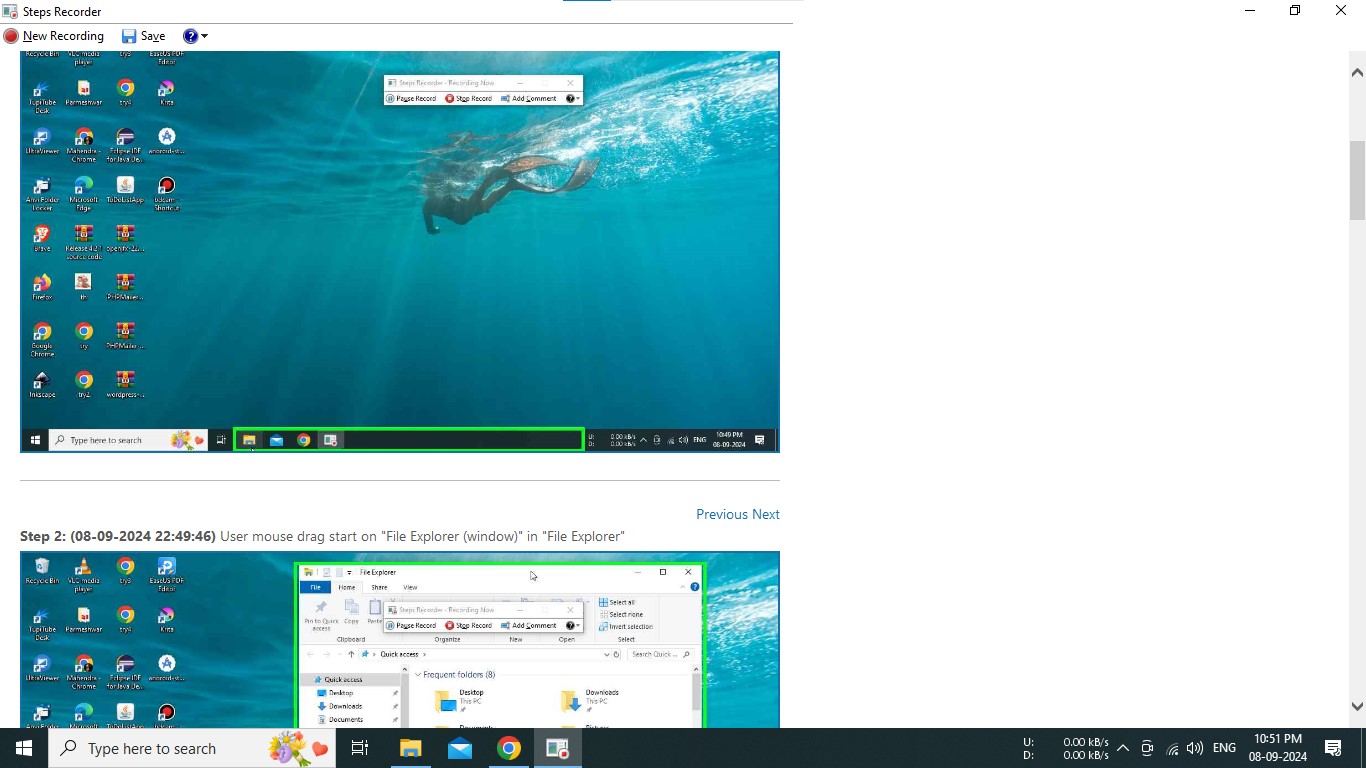The width and height of the screenshot is (1366, 768).
Task: Click the Meet Now tray icon
Action: pyautogui.click(x=1147, y=748)
